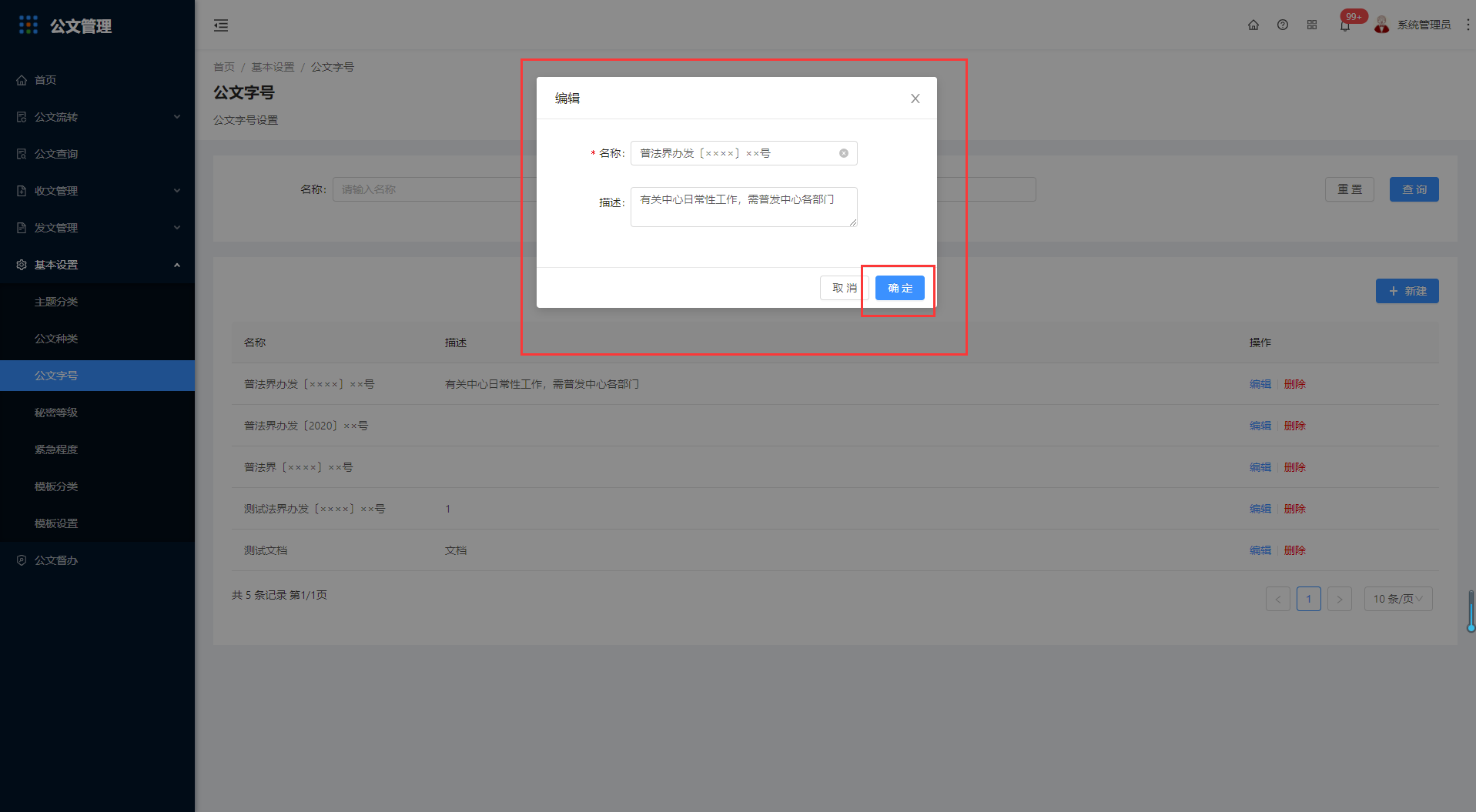1476x812 pixels.
Task: Open the grid apps icon in top bar
Action: click(x=1312, y=25)
